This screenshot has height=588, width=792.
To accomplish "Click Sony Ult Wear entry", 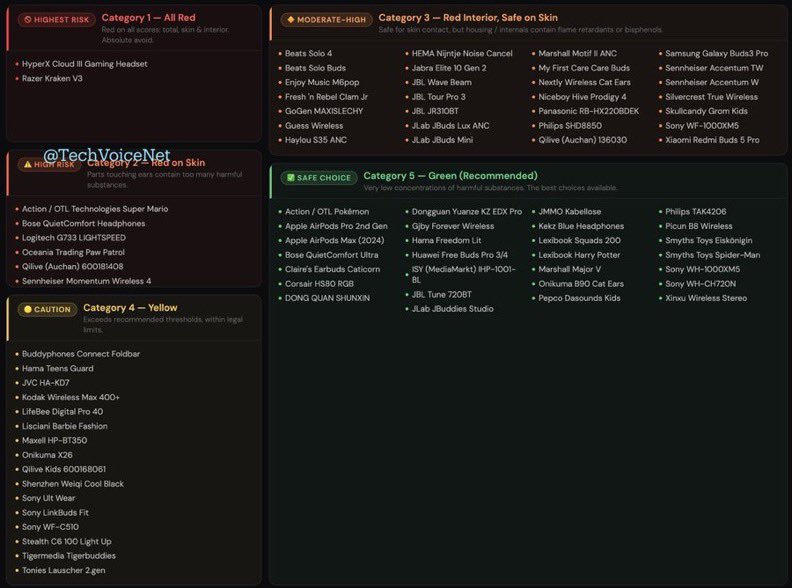I will [x=48, y=498].
